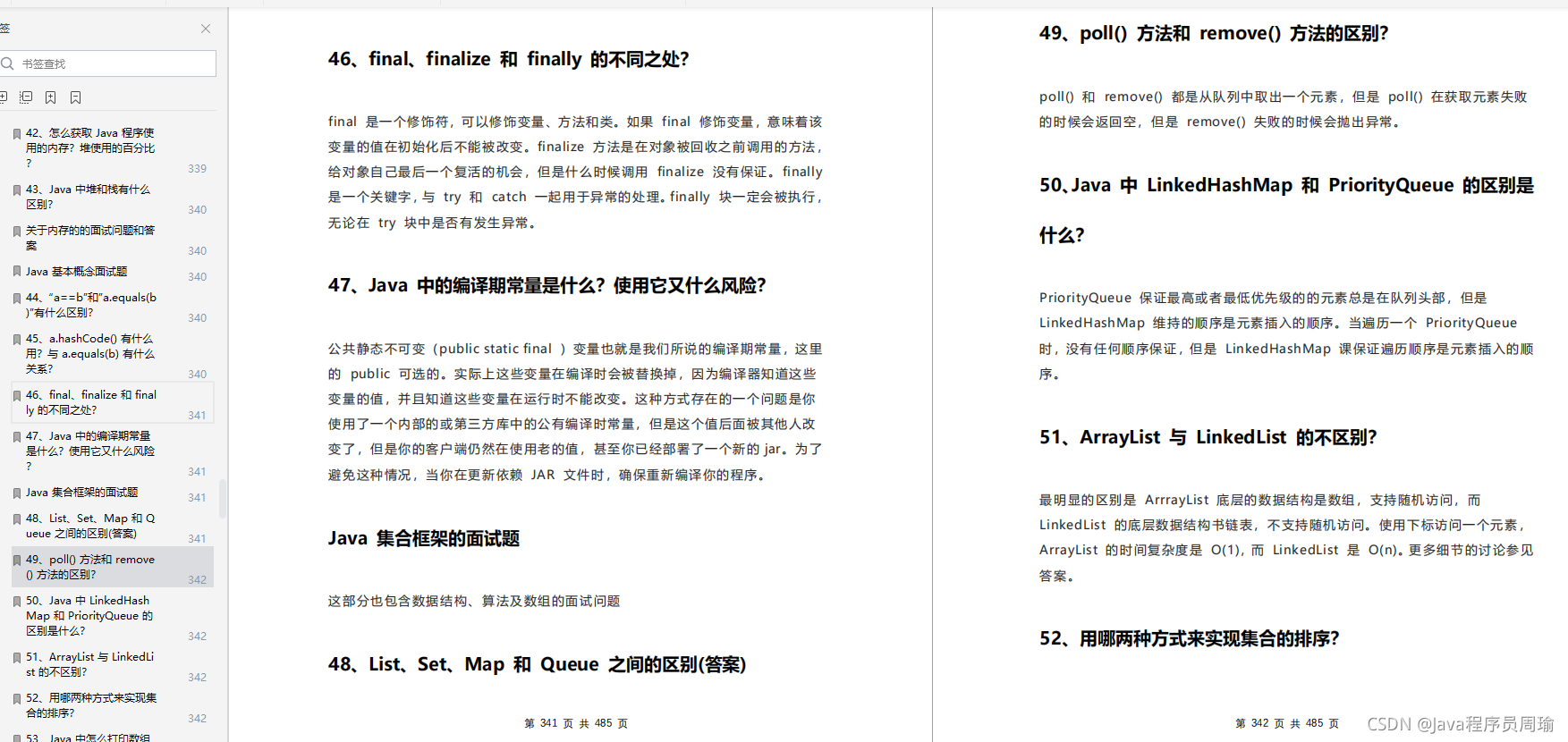The height and width of the screenshot is (742, 1568).
Task: Select bookmark 46、final、finalize 和 finally
Action: tap(112, 402)
